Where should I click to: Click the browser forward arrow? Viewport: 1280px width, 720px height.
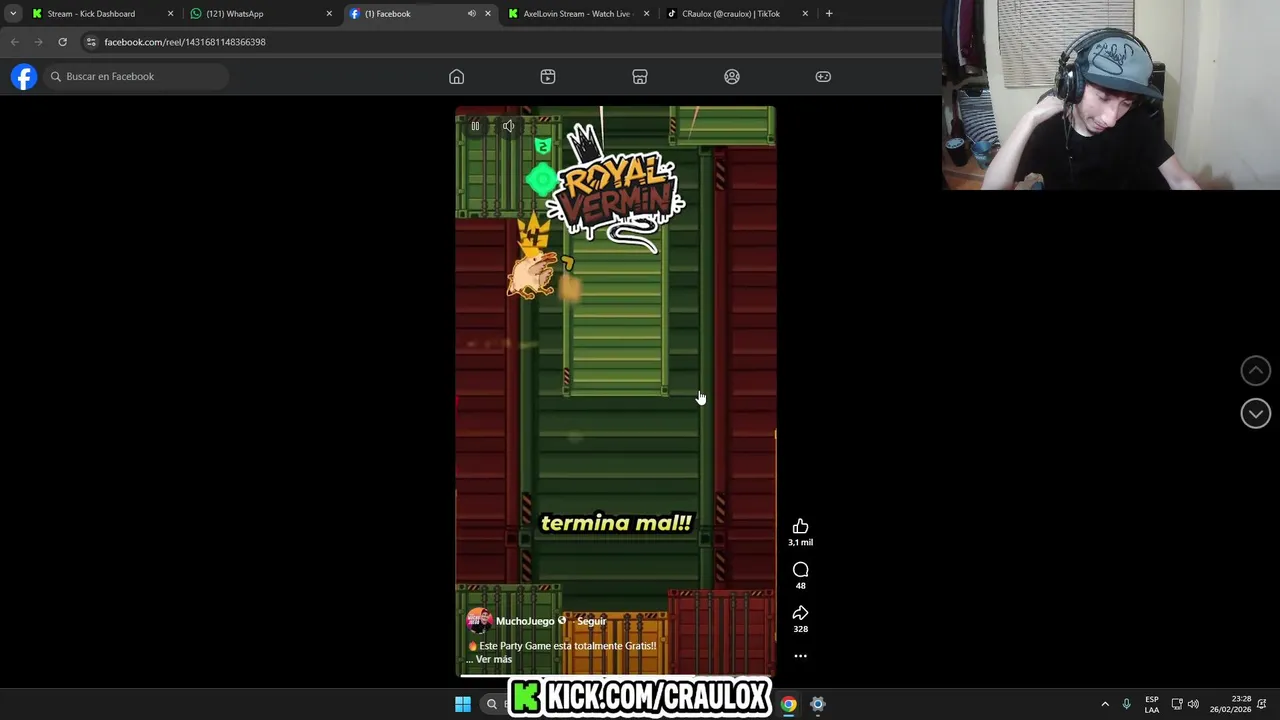(38, 42)
